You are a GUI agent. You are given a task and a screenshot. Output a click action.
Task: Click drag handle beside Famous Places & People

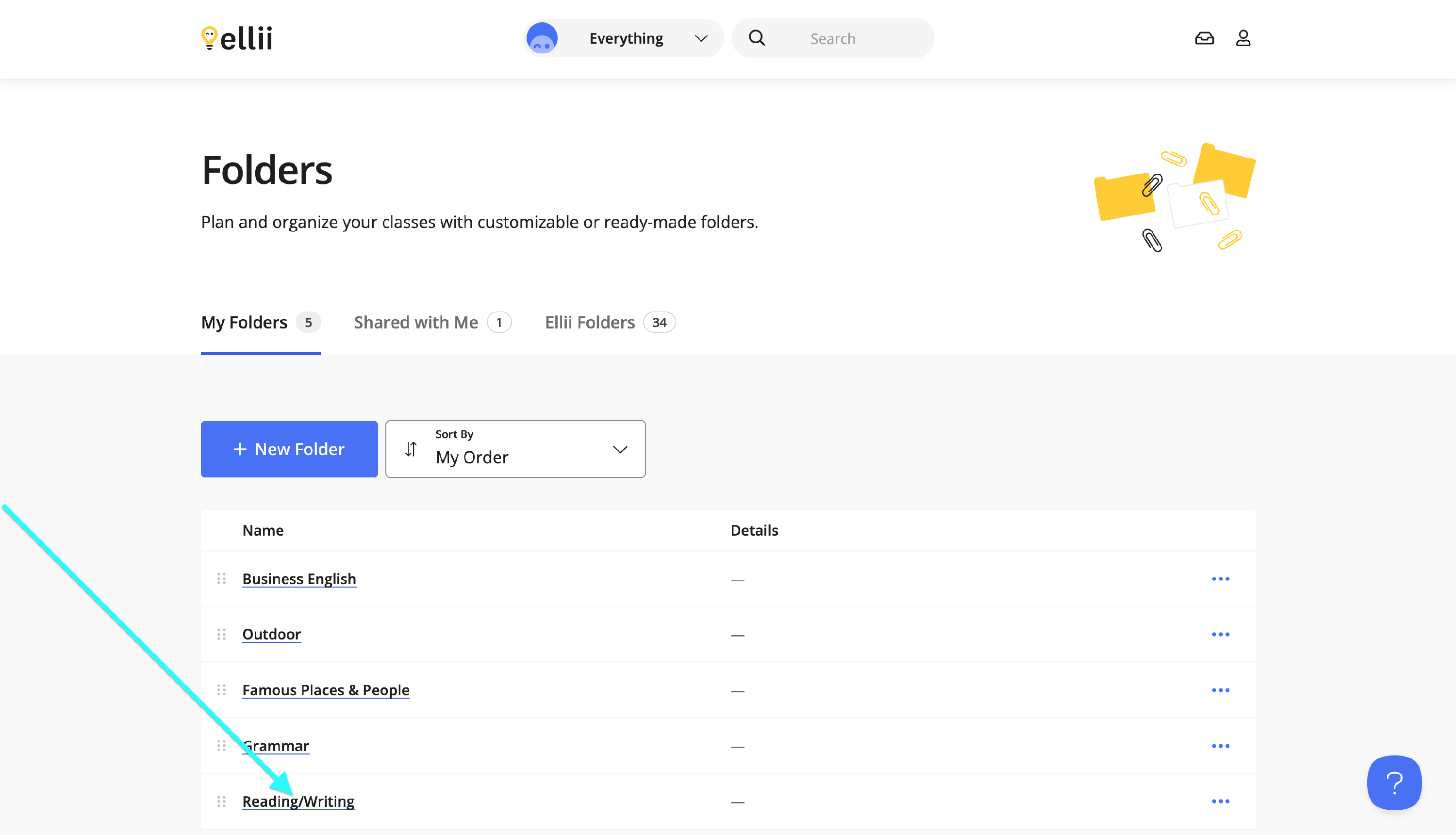221,690
